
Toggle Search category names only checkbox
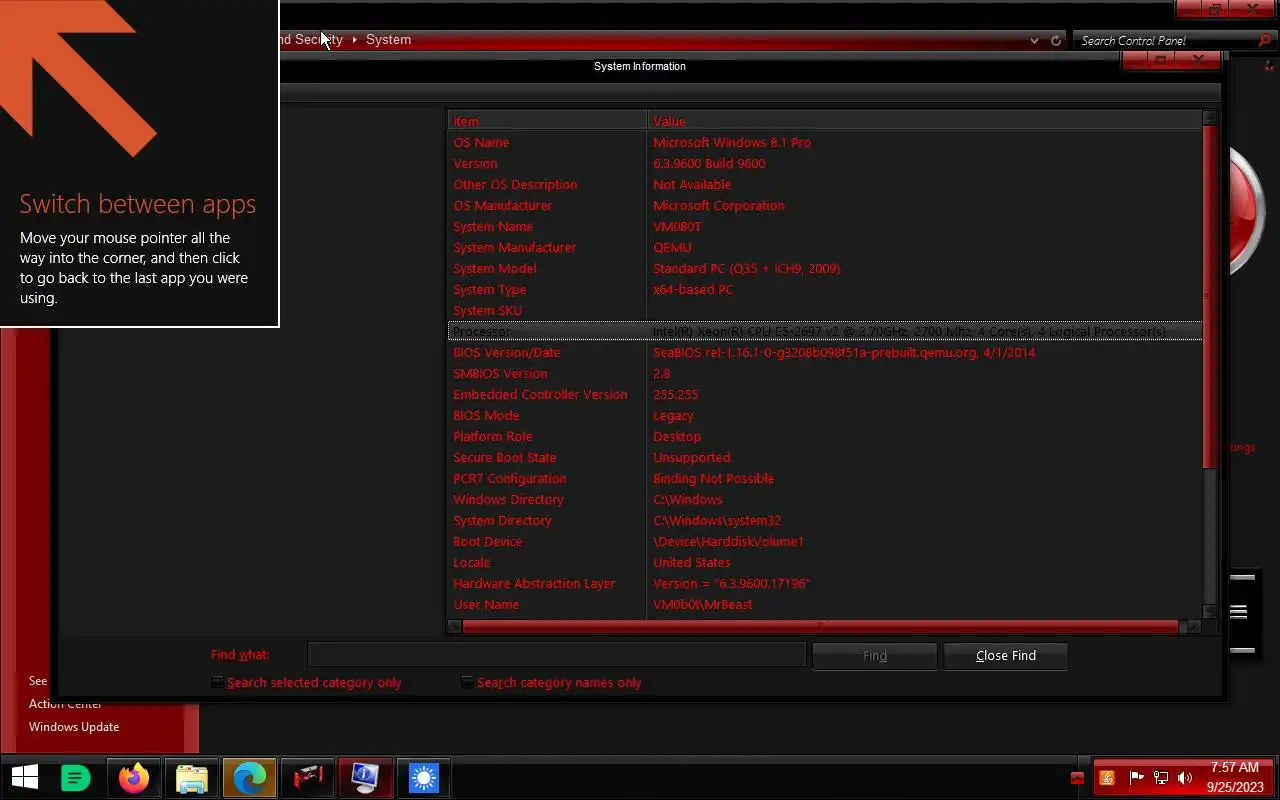click(x=467, y=682)
